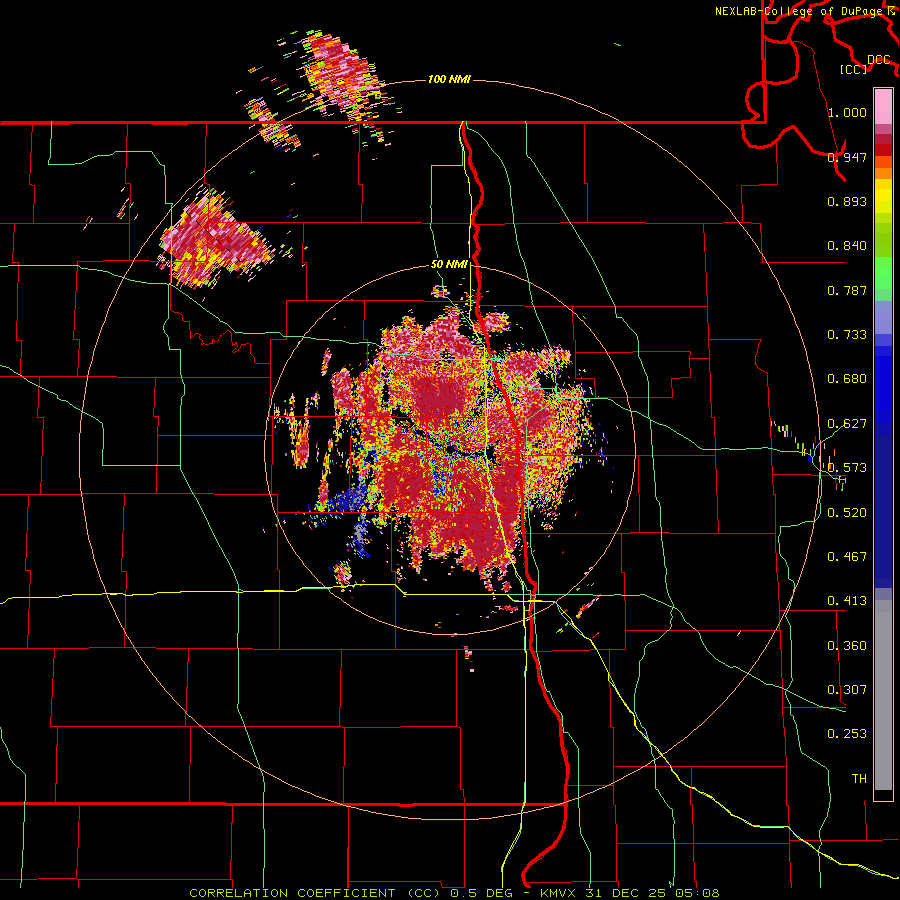Screen dimensions: 900x900
Task: Select the 0.307 scale value
Action: pyautogui.click(x=847, y=690)
